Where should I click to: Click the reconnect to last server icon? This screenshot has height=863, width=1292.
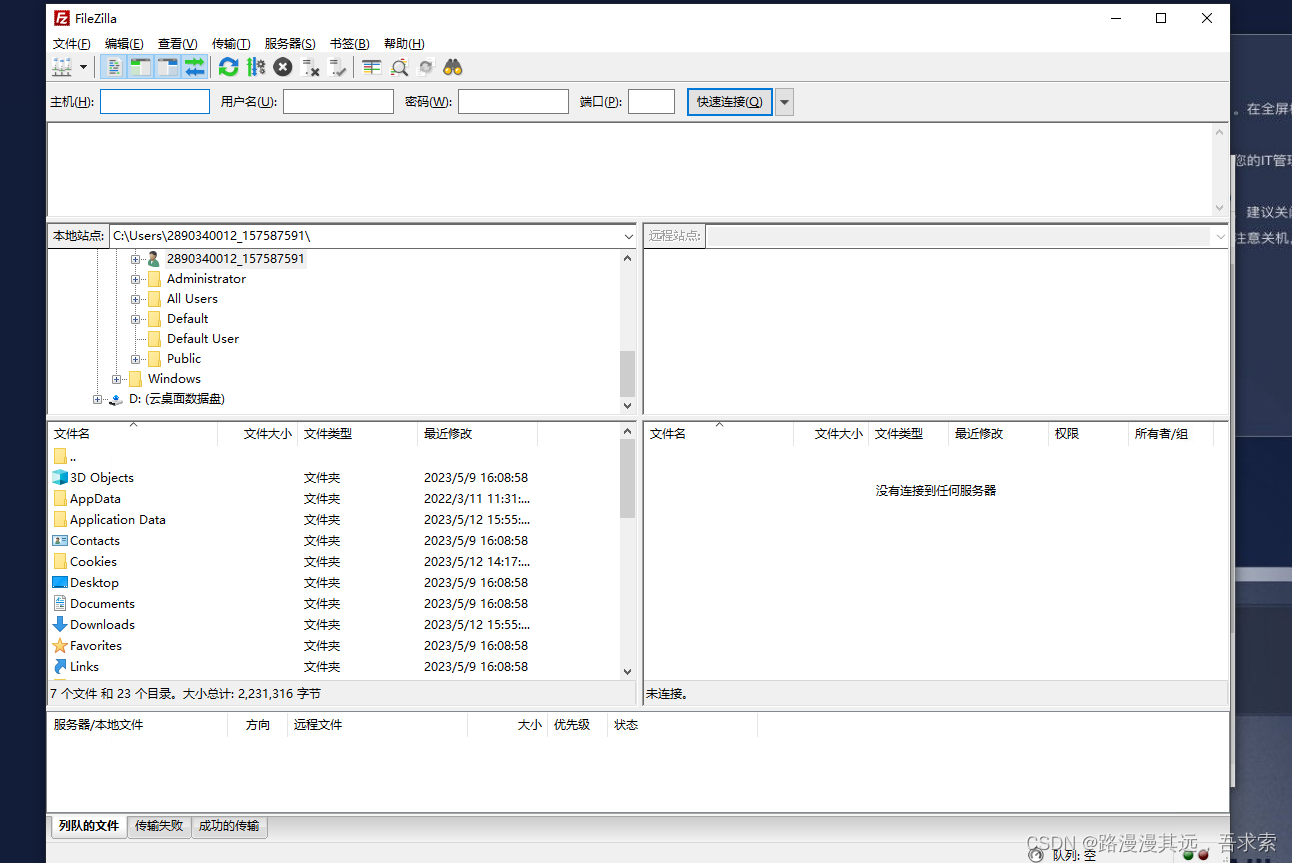point(338,67)
